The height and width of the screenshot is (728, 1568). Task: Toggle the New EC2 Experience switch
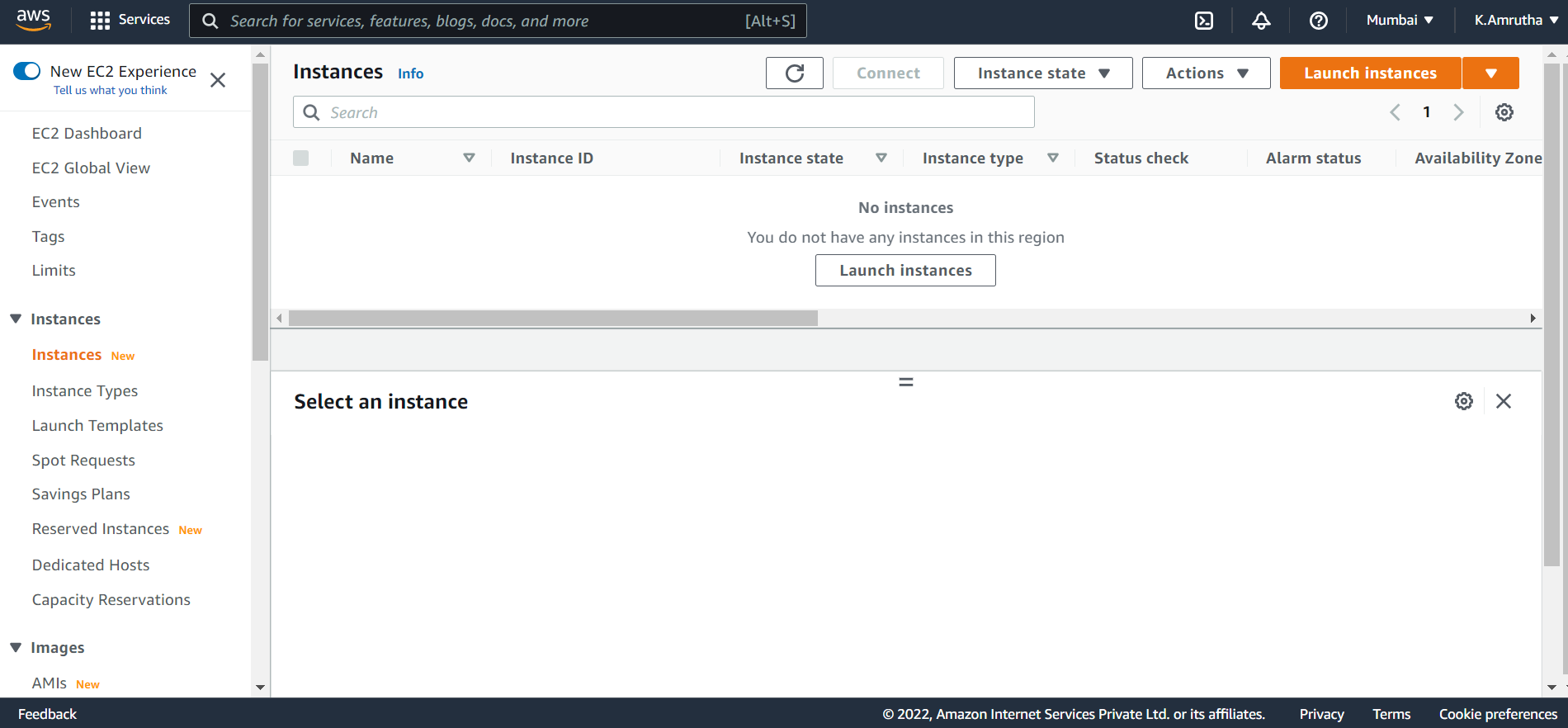point(26,71)
